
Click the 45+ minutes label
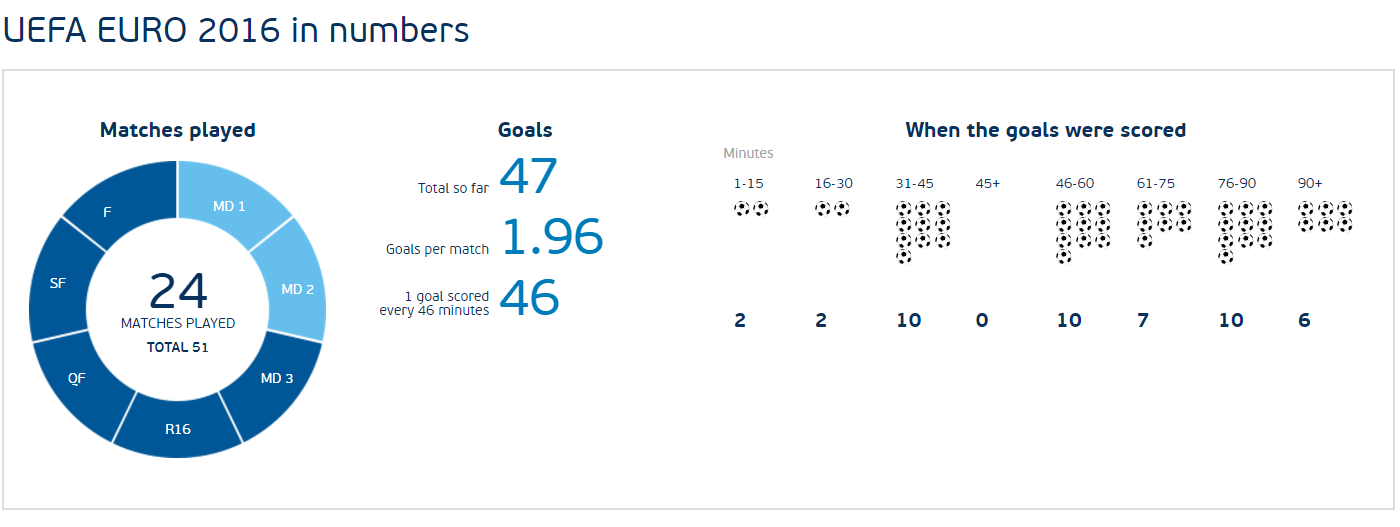point(988,183)
